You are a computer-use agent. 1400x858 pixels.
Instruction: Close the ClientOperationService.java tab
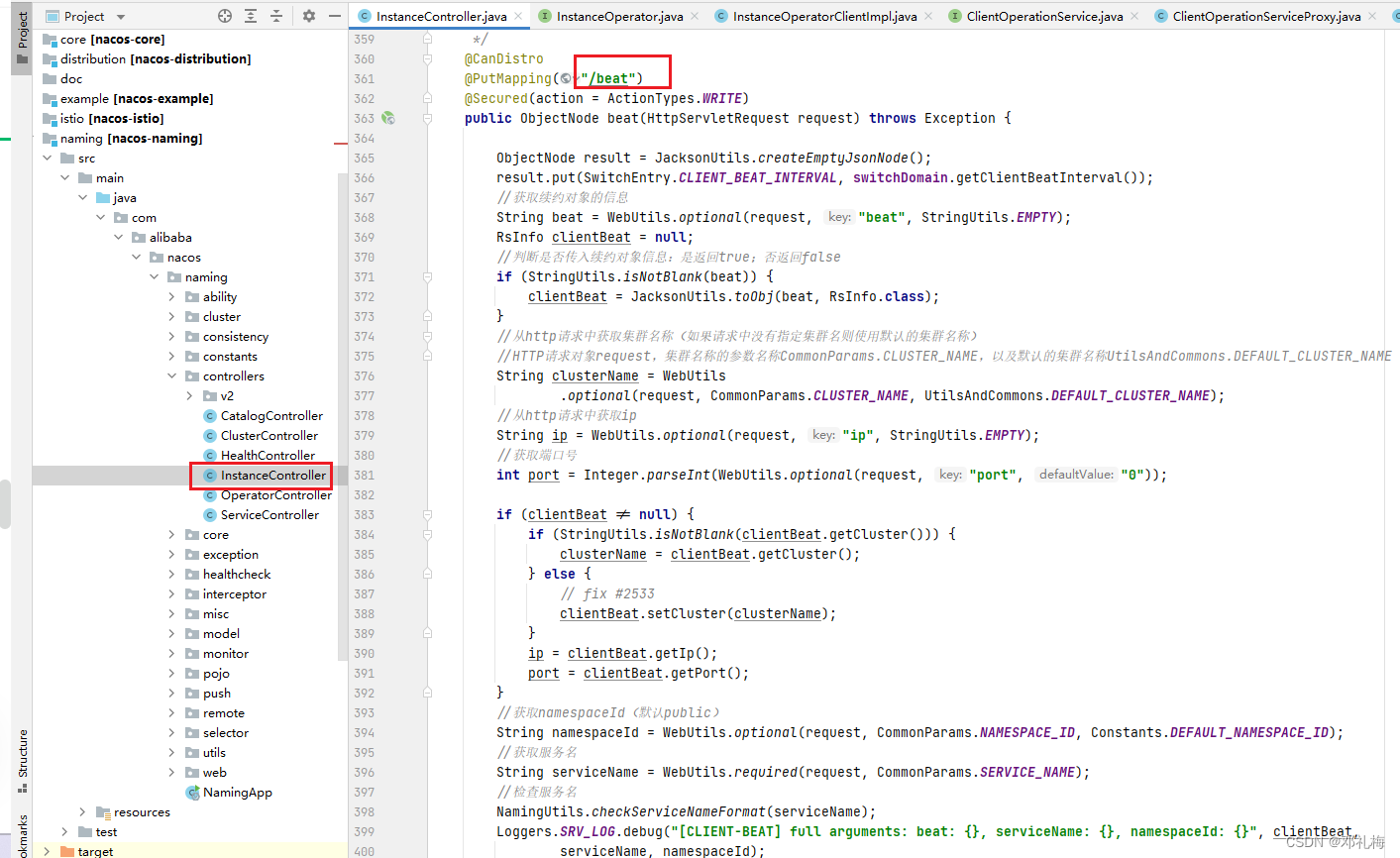(x=1133, y=17)
